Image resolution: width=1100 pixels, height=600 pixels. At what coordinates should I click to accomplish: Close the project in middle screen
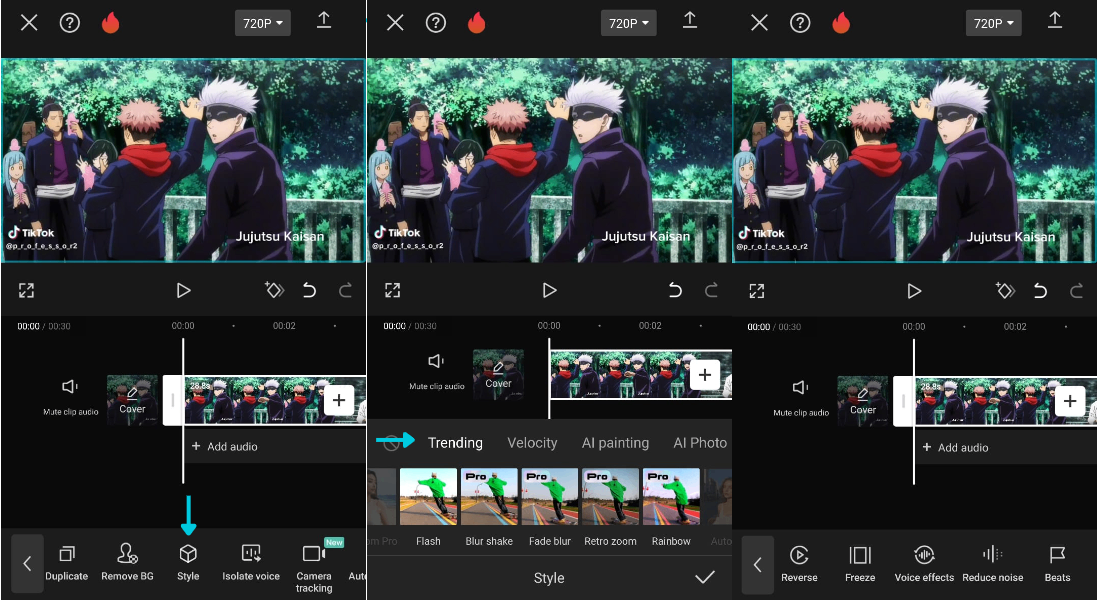pos(395,23)
